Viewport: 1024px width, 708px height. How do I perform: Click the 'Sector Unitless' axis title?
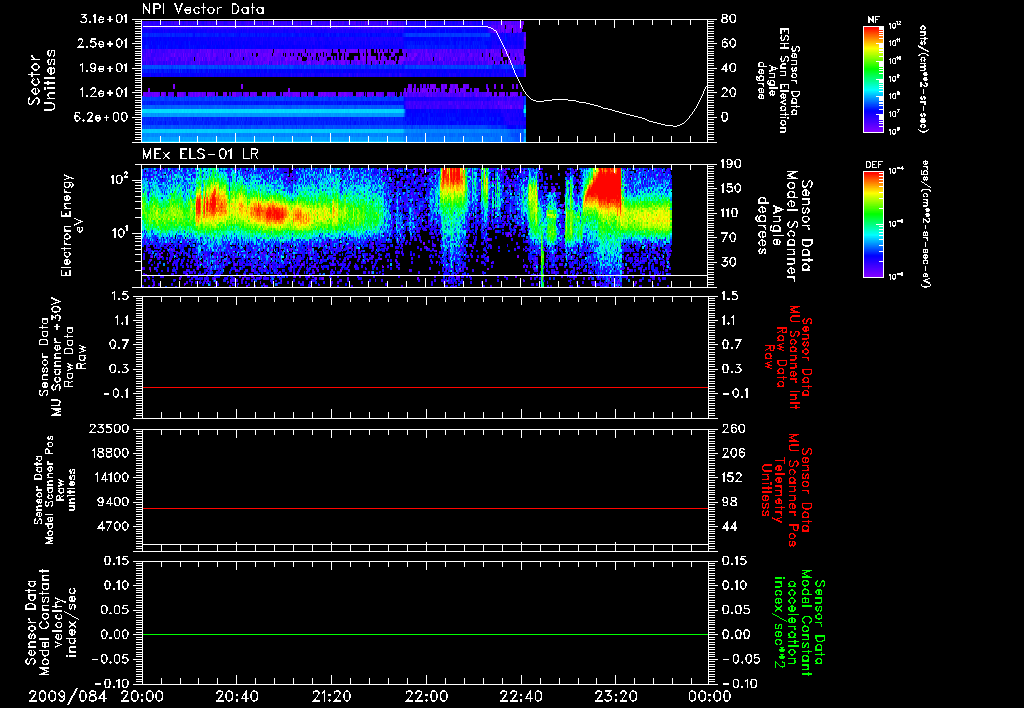pos(42,80)
